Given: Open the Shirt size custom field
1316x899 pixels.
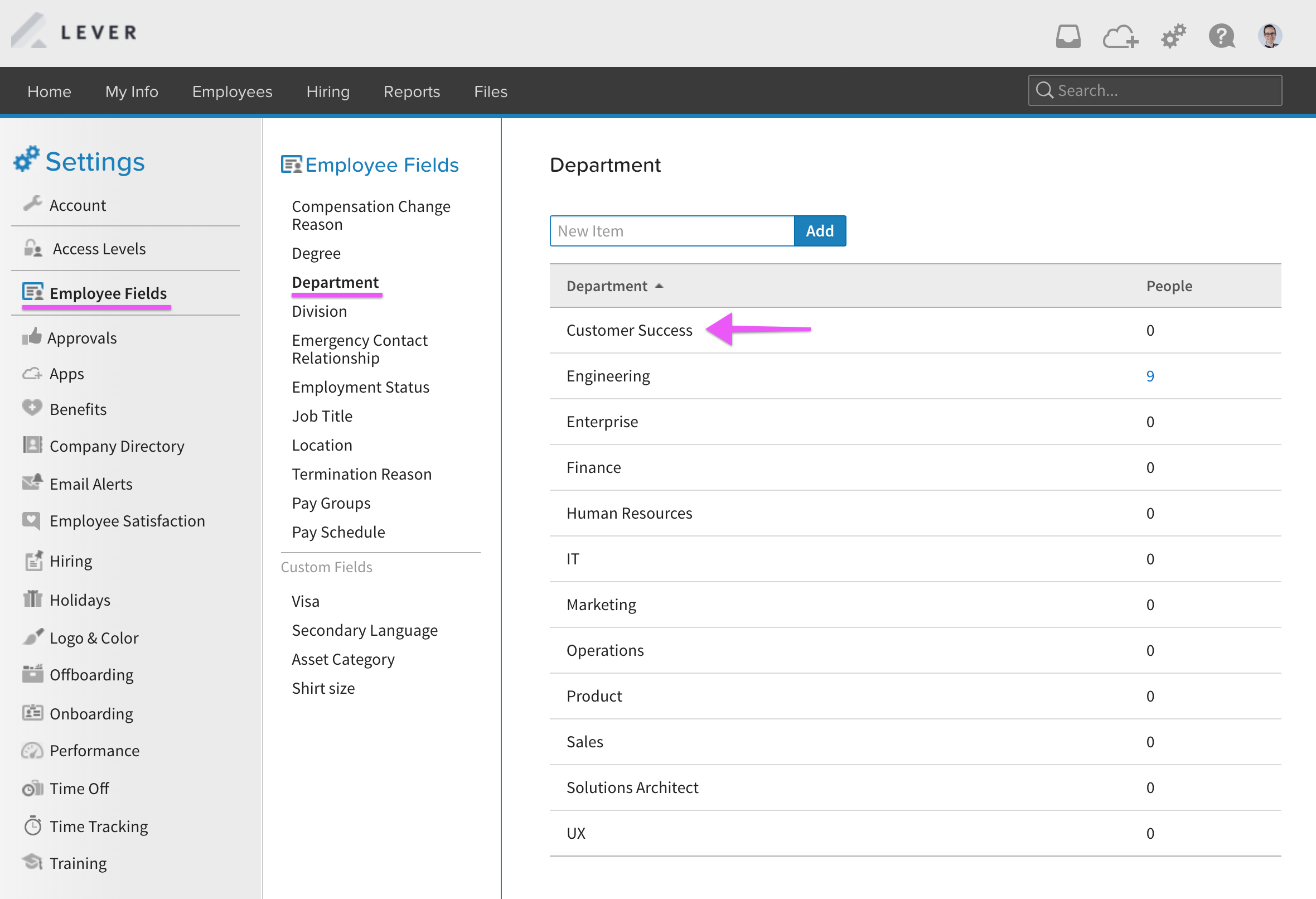Looking at the screenshot, I should tap(323, 688).
